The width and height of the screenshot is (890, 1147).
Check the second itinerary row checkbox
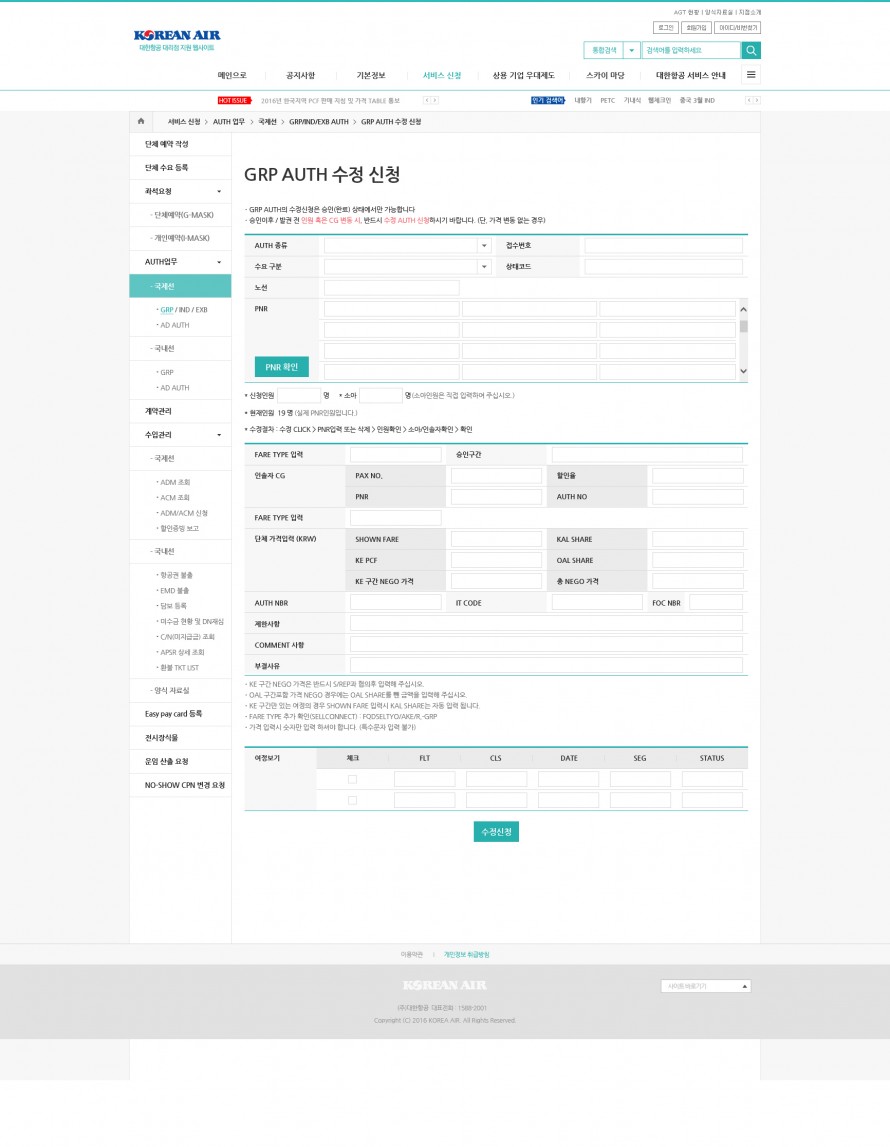(x=352, y=800)
